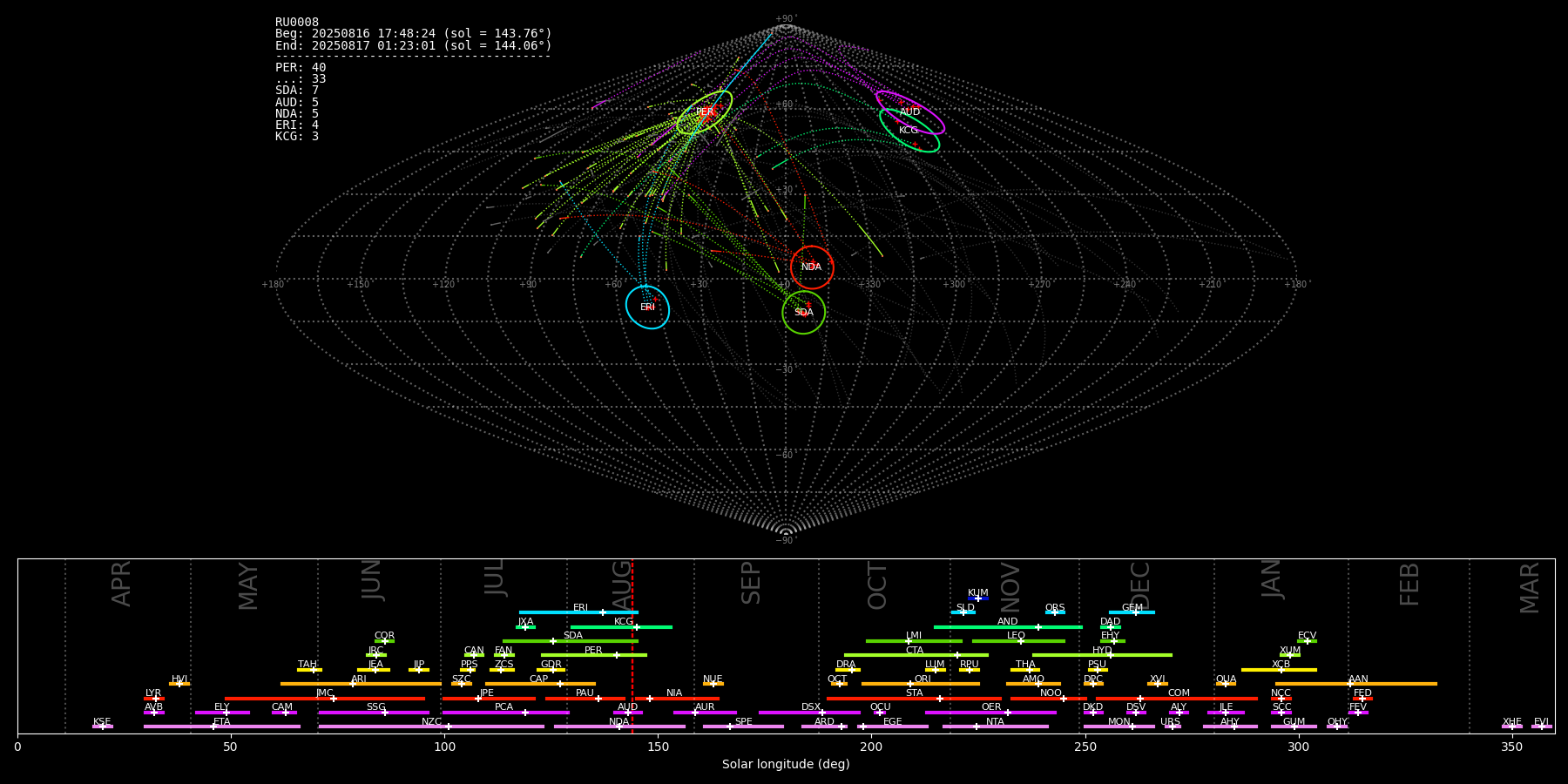This screenshot has height=784, width=1568.
Task: Click the red dashed current solar longitude line
Action: click(632, 645)
